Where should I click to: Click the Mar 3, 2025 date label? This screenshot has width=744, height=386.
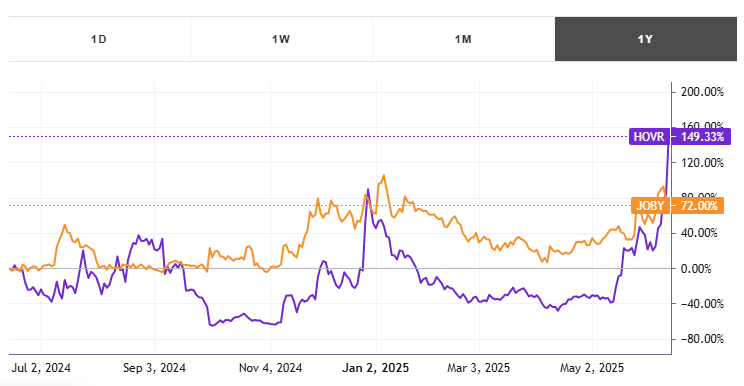pos(479,368)
